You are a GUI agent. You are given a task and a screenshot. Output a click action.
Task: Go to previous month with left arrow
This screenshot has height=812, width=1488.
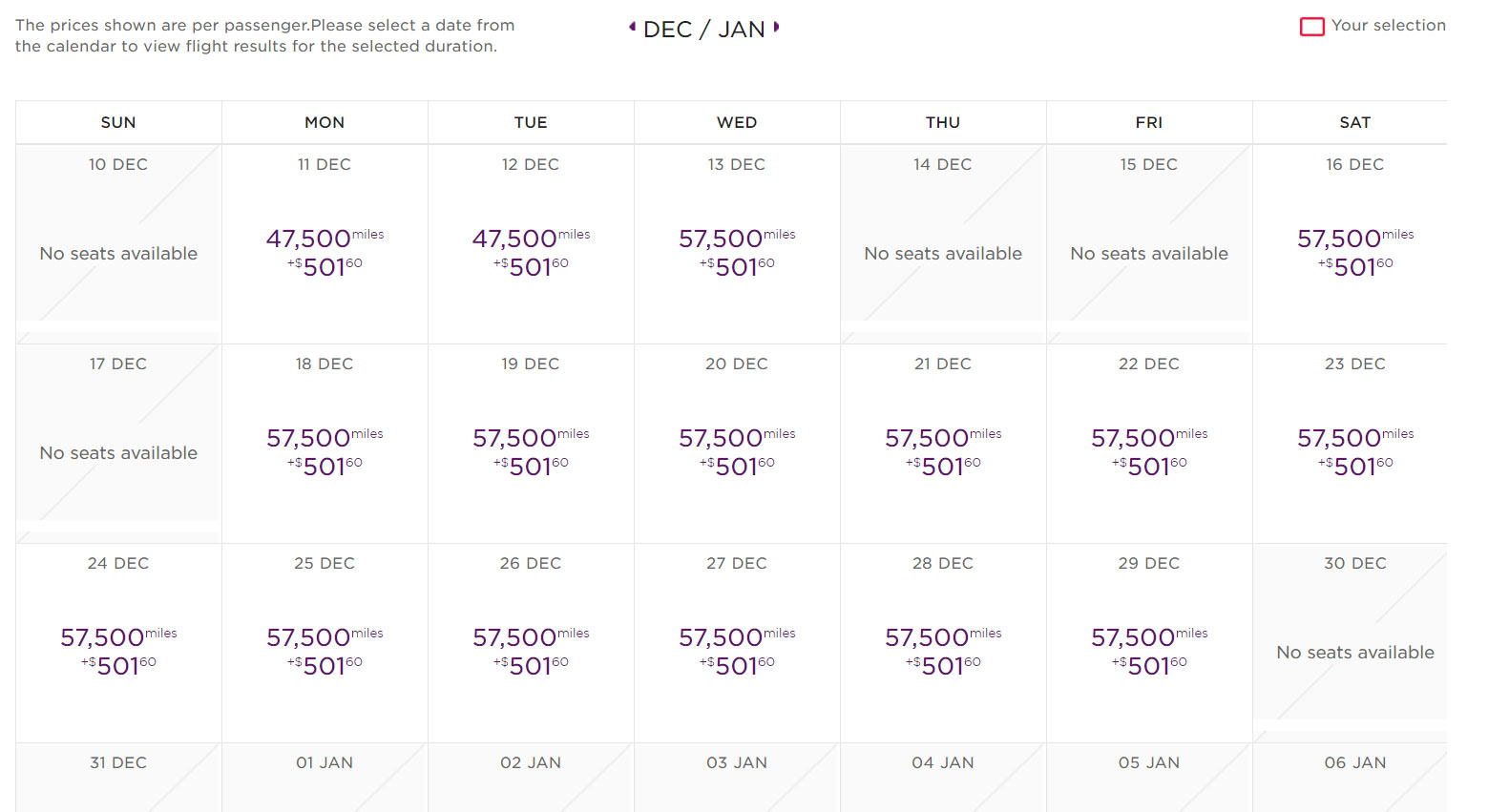tap(632, 27)
